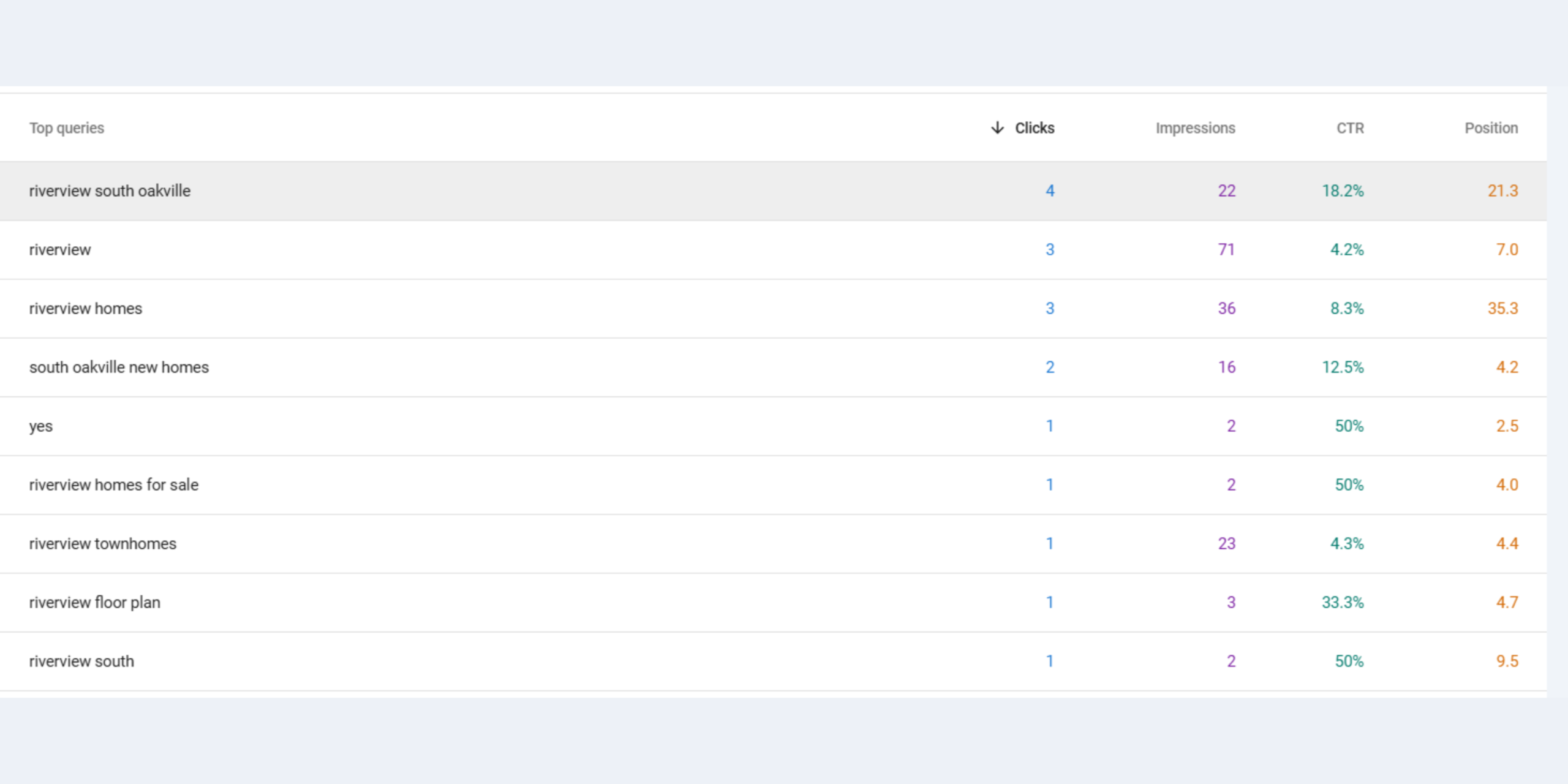Image resolution: width=1568 pixels, height=784 pixels.
Task: Click position value 35.3
Action: 1502,308
